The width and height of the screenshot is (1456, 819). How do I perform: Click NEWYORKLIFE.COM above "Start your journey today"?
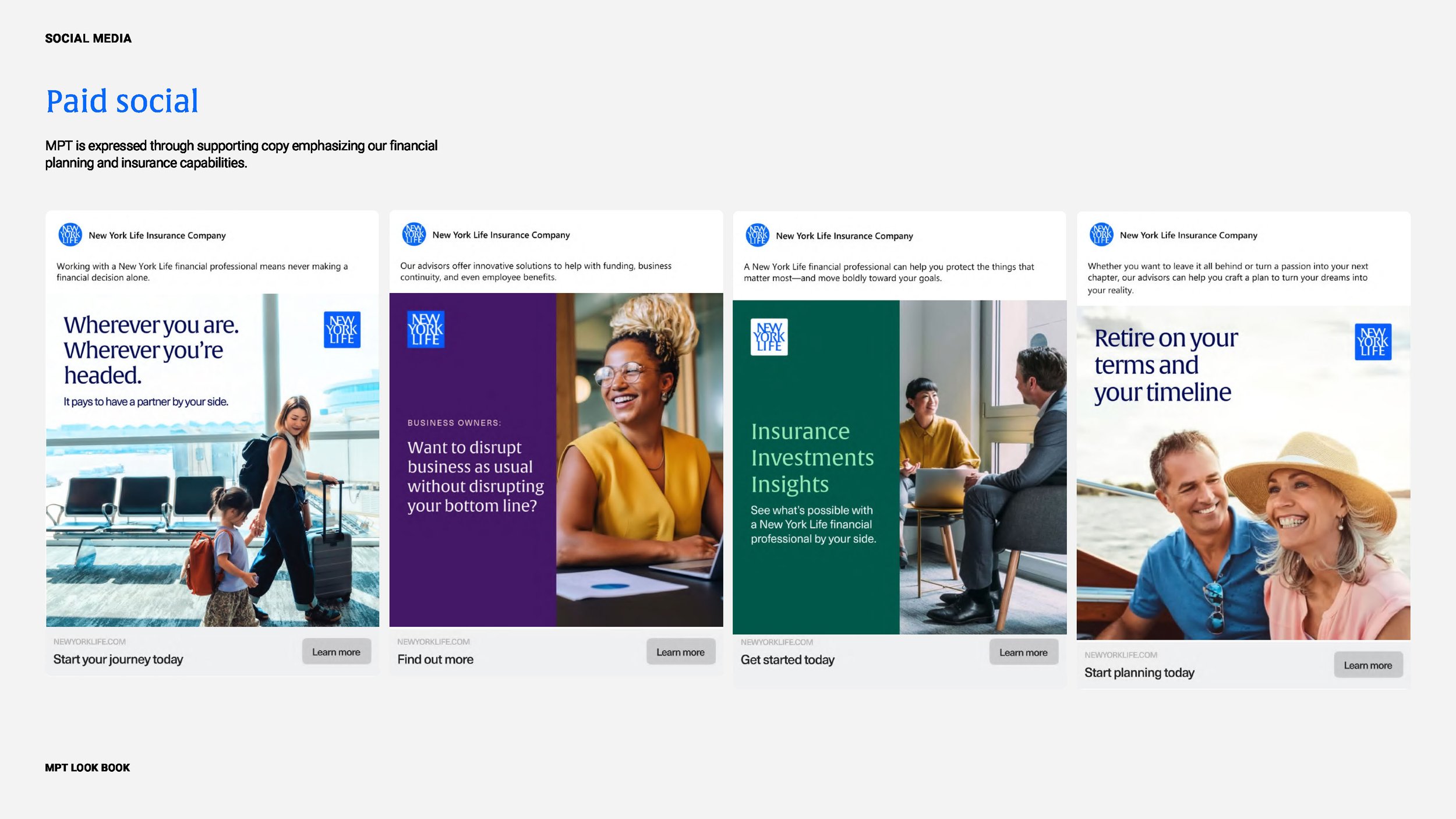(90, 642)
